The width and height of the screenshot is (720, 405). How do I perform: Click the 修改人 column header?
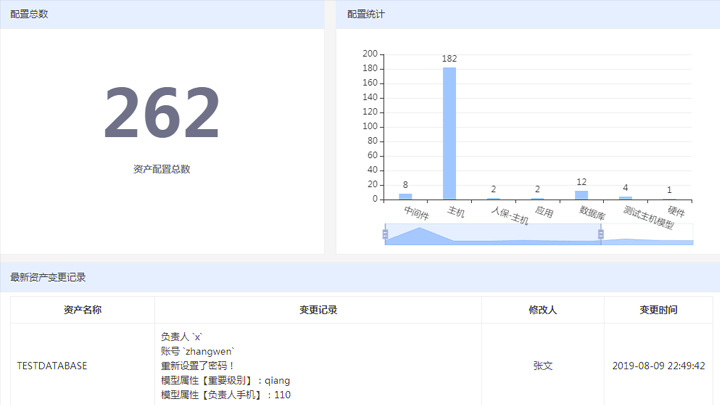(x=542, y=310)
